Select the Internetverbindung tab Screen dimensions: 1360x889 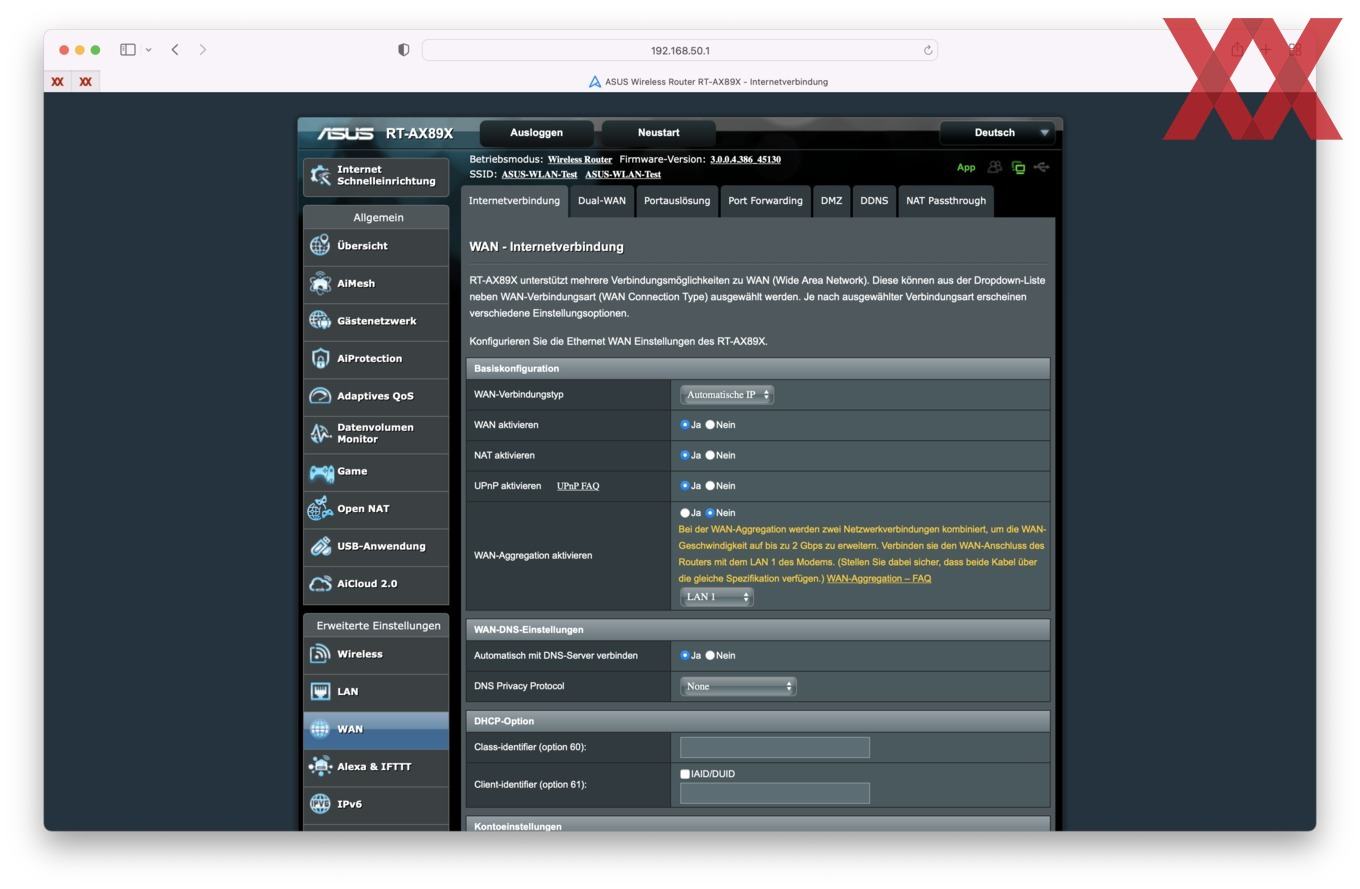coord(514,201)
